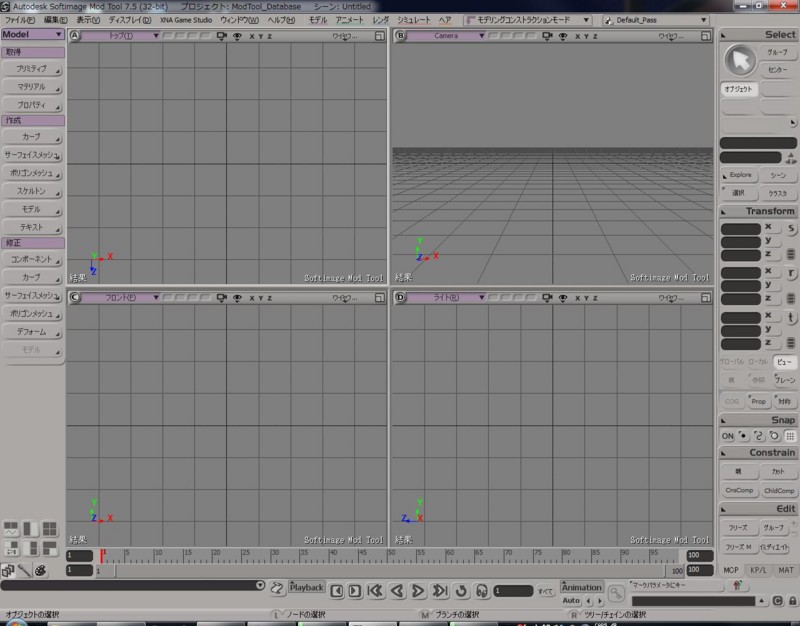The image size is (800, 626).
Task: Click the letter A viewport badge
Action: (x=74, y=36)
